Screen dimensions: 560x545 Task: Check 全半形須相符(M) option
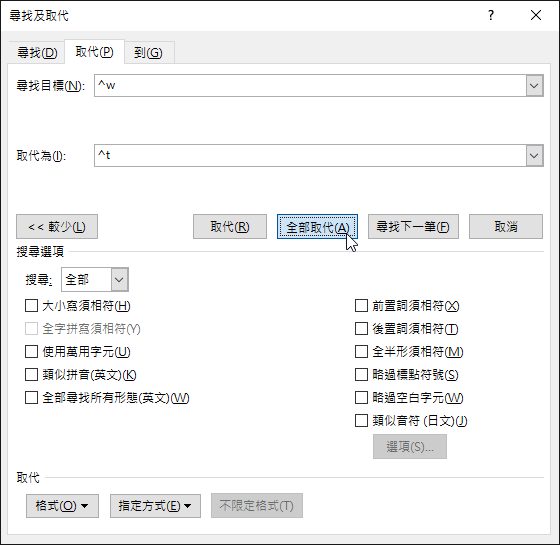(361, 351)
